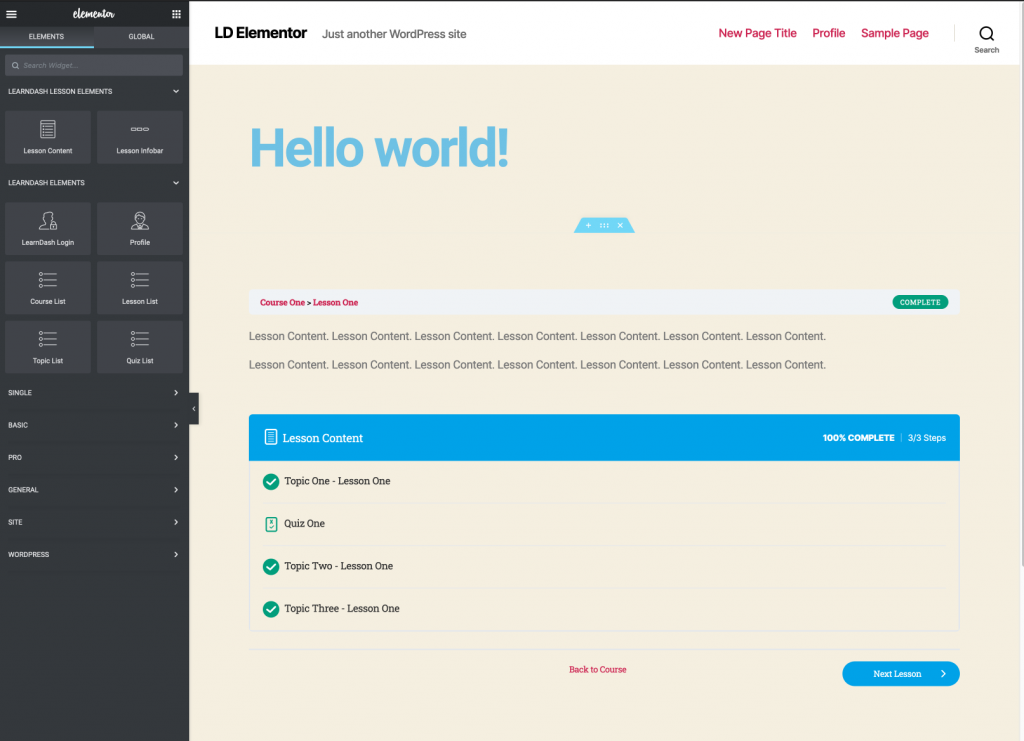Collapse the Elementor side panel
The height and width of the screenshot is (741, 1024).
pos(193,409)
